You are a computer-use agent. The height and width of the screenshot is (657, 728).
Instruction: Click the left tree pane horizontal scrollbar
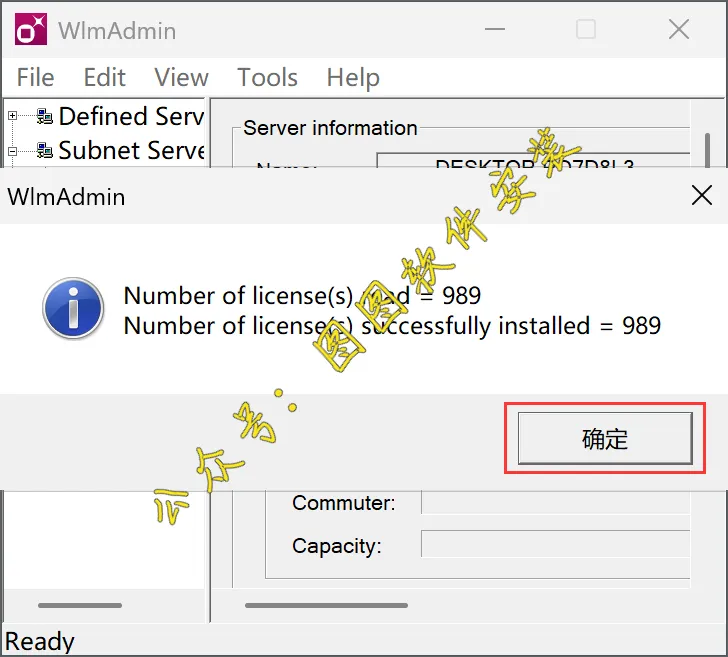80,605
